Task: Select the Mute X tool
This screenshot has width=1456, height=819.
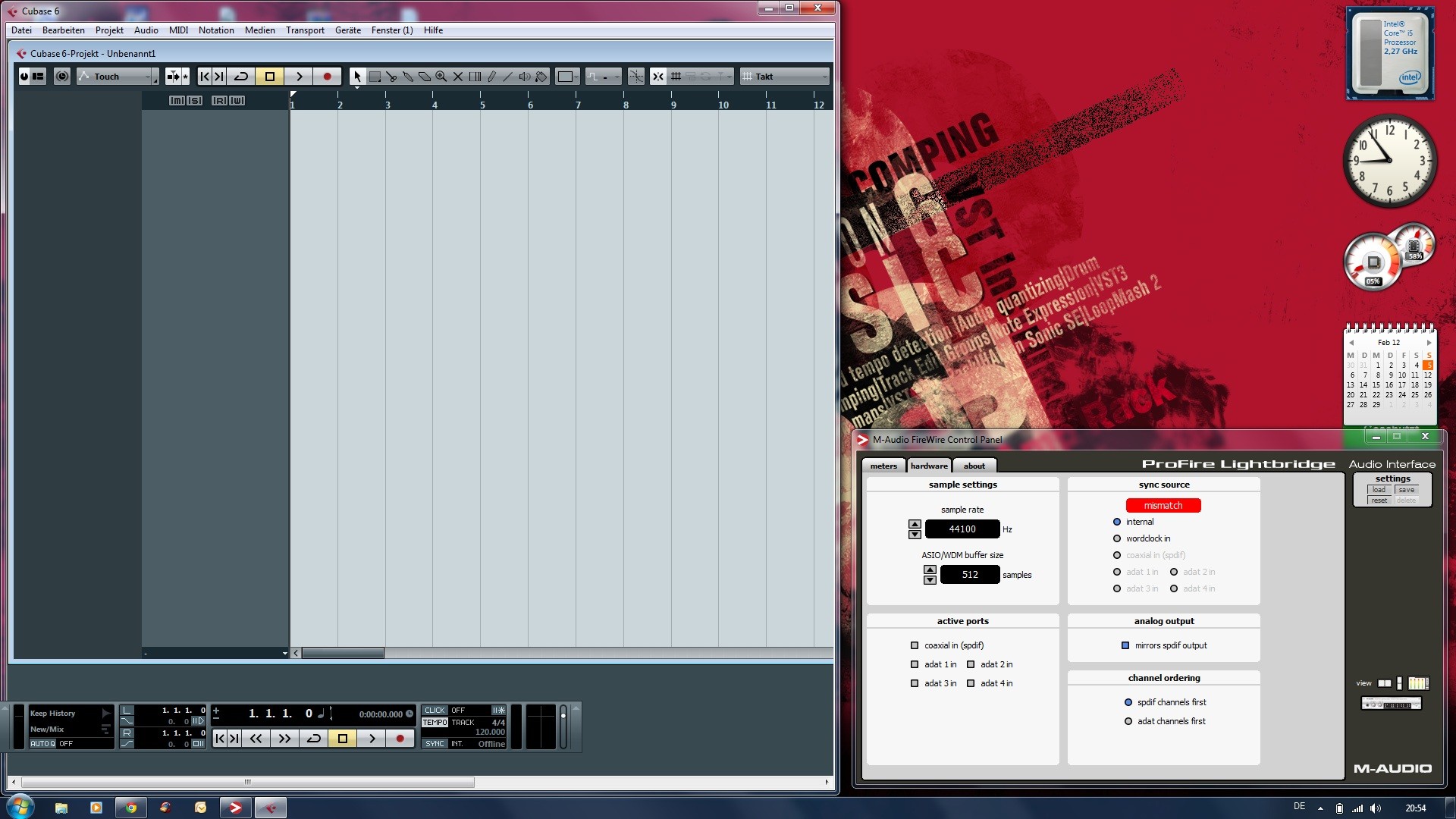Action: point(458,77)
